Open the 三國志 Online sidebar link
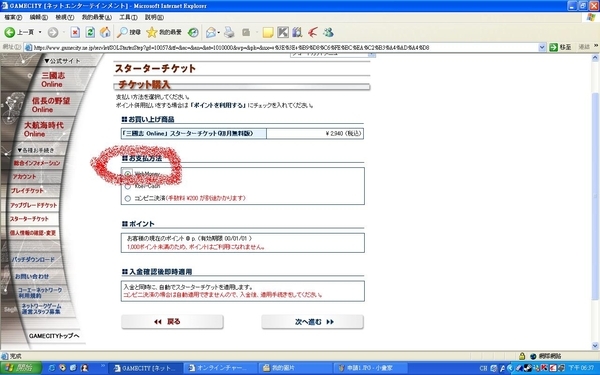This screenshot has width=600, height=375. [x=53, y=80]
